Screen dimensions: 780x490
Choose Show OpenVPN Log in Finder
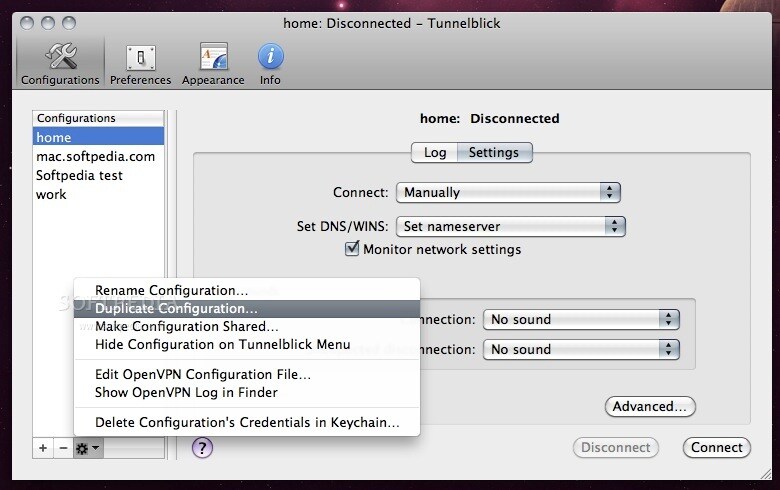[x=247, y=392]
